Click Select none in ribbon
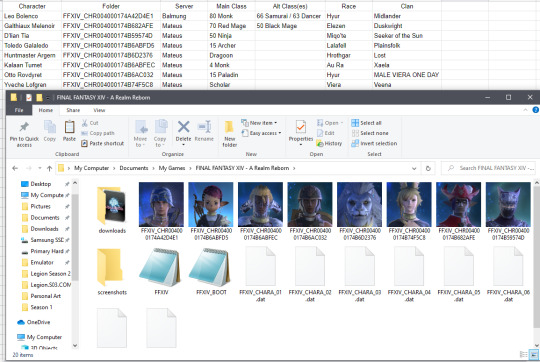The height and width of the screenshot is (362, 540). (x=370, y=133)
